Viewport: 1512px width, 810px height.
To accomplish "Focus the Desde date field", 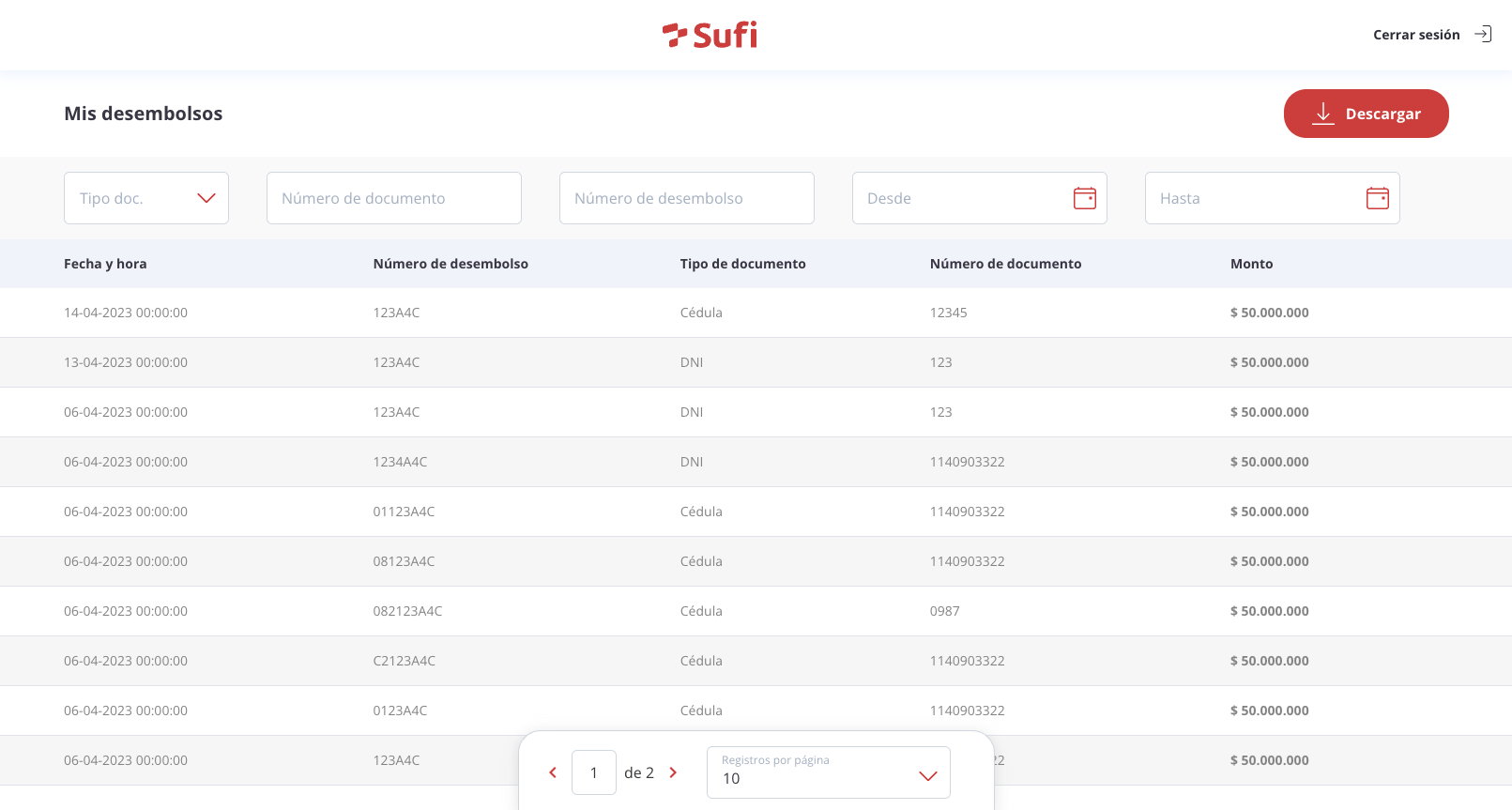I will pyautogui.click(x=980, y=198).
